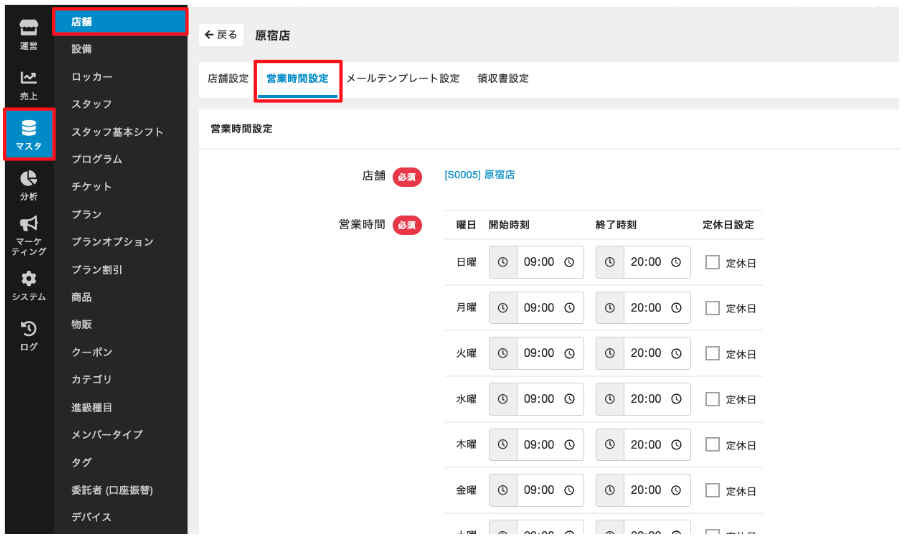Click the 戻る back button
Viewport: 904px width, 539px height.
(221, 35)
